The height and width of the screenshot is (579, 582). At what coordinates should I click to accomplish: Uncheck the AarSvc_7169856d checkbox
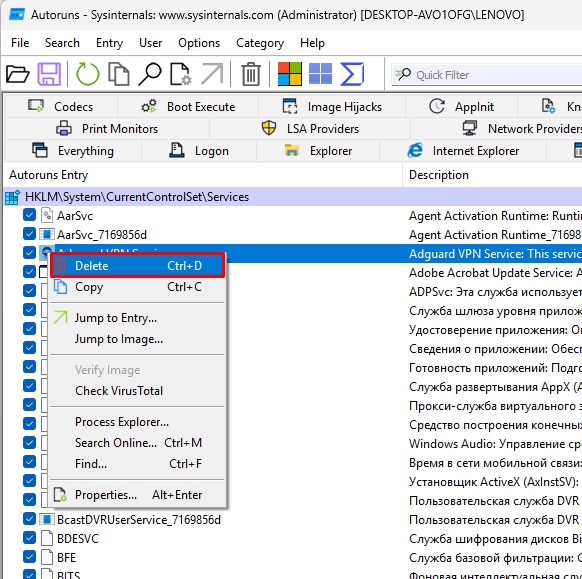click(x=29, y=234)
